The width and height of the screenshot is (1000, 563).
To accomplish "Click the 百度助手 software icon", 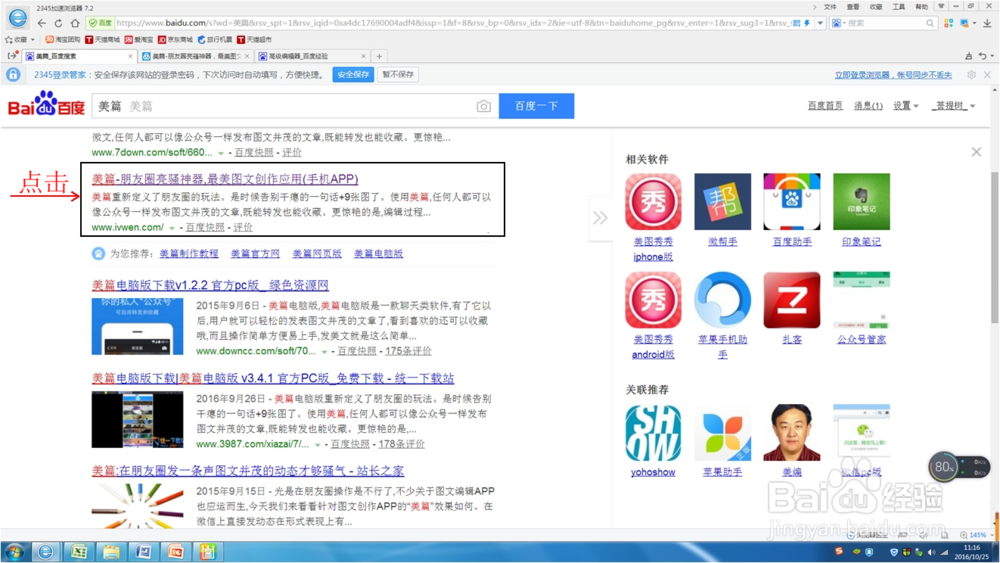I will click(x=792, y=201).
